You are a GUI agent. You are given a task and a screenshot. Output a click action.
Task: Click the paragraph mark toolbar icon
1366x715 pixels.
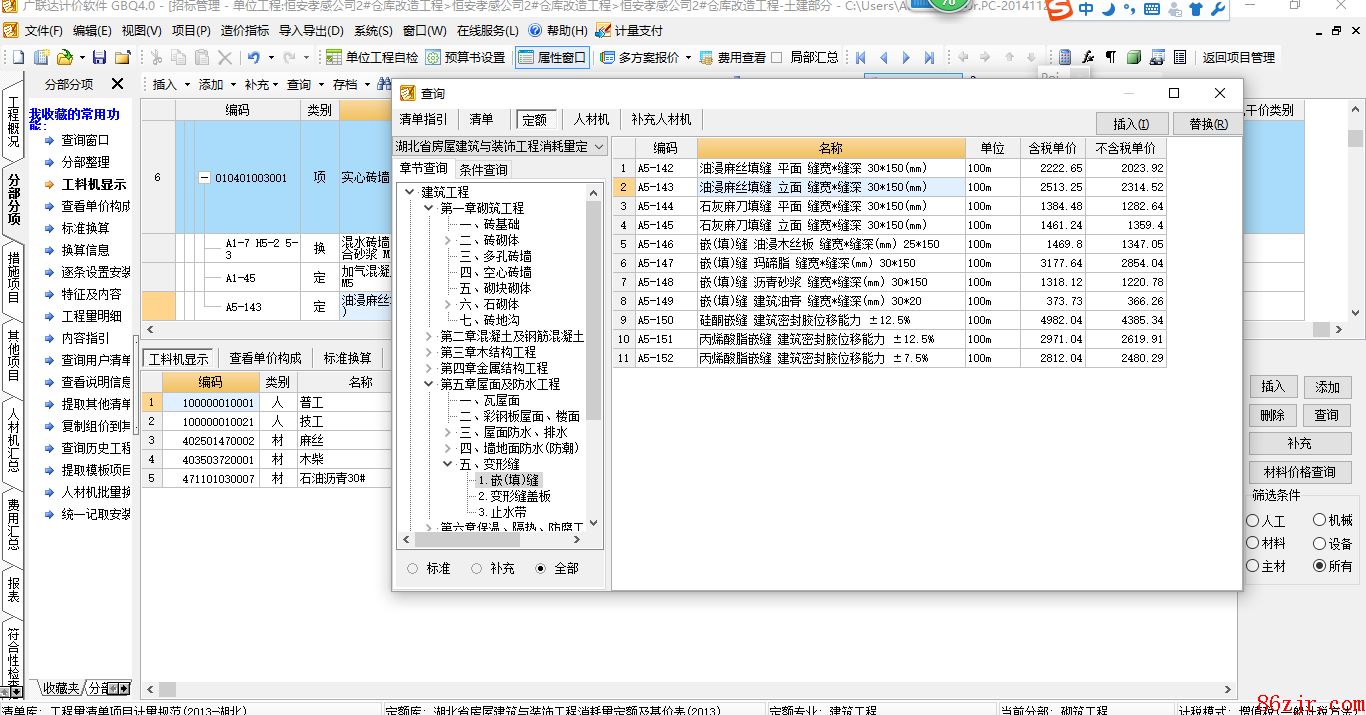pos(1110,58)
